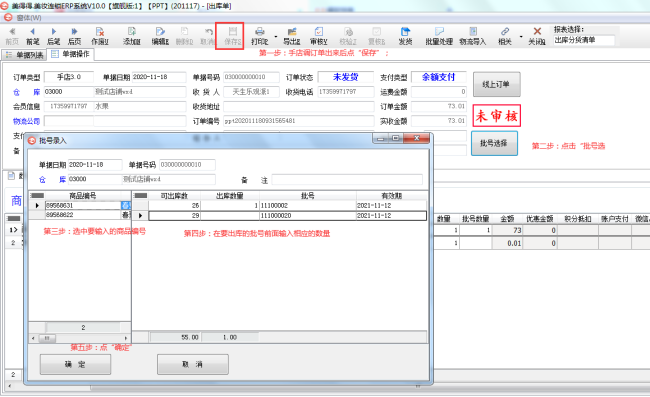650x397 pixels.
Task: Open the next record with 后笔
Action: pos(53,36)
